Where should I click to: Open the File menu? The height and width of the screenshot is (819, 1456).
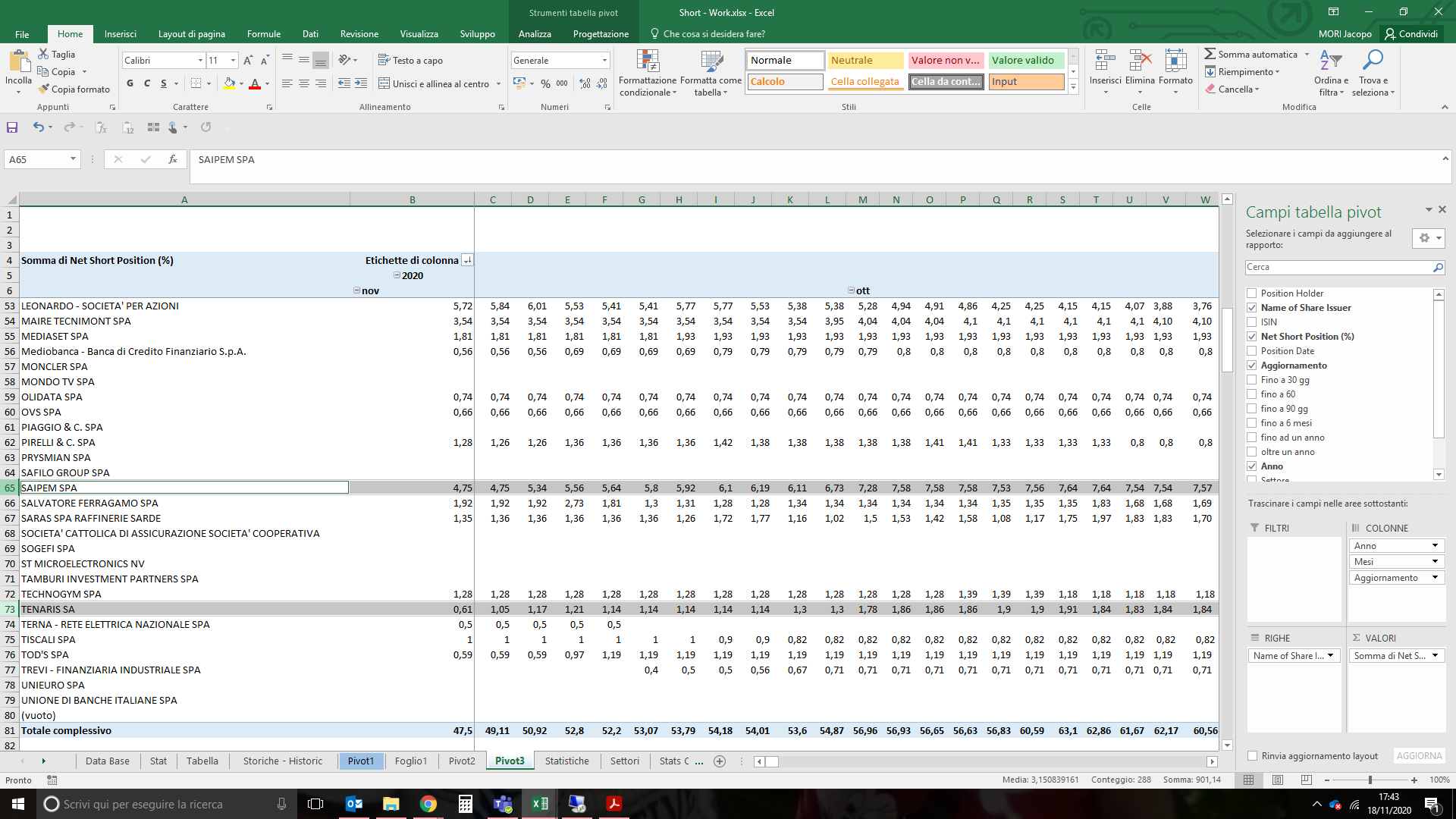click(22, 34)
